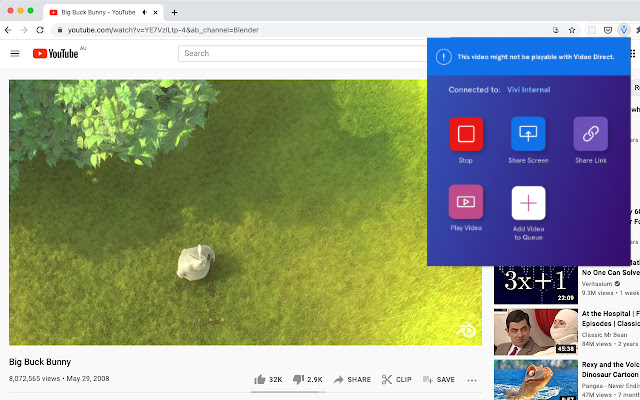Click the 8,072,565 views text
This screenshot has width=640, height=400.
click(34, 378)
